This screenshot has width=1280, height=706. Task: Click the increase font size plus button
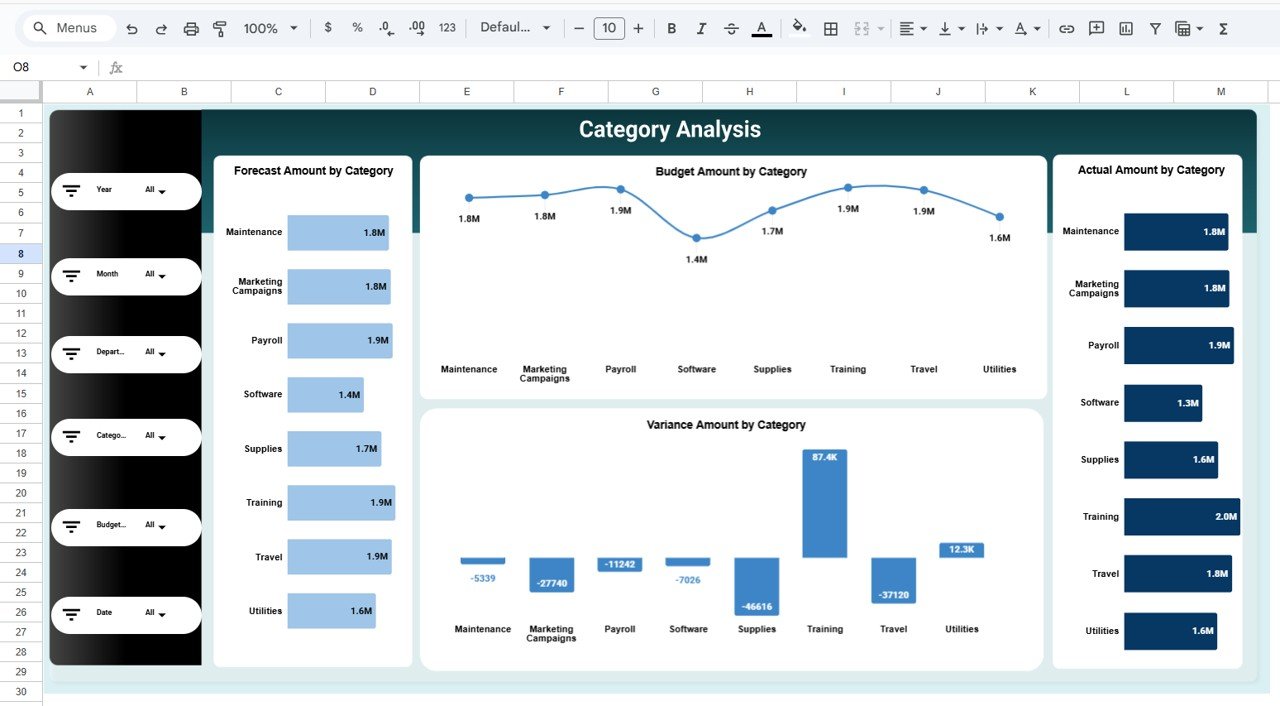[x=638, y=28]
